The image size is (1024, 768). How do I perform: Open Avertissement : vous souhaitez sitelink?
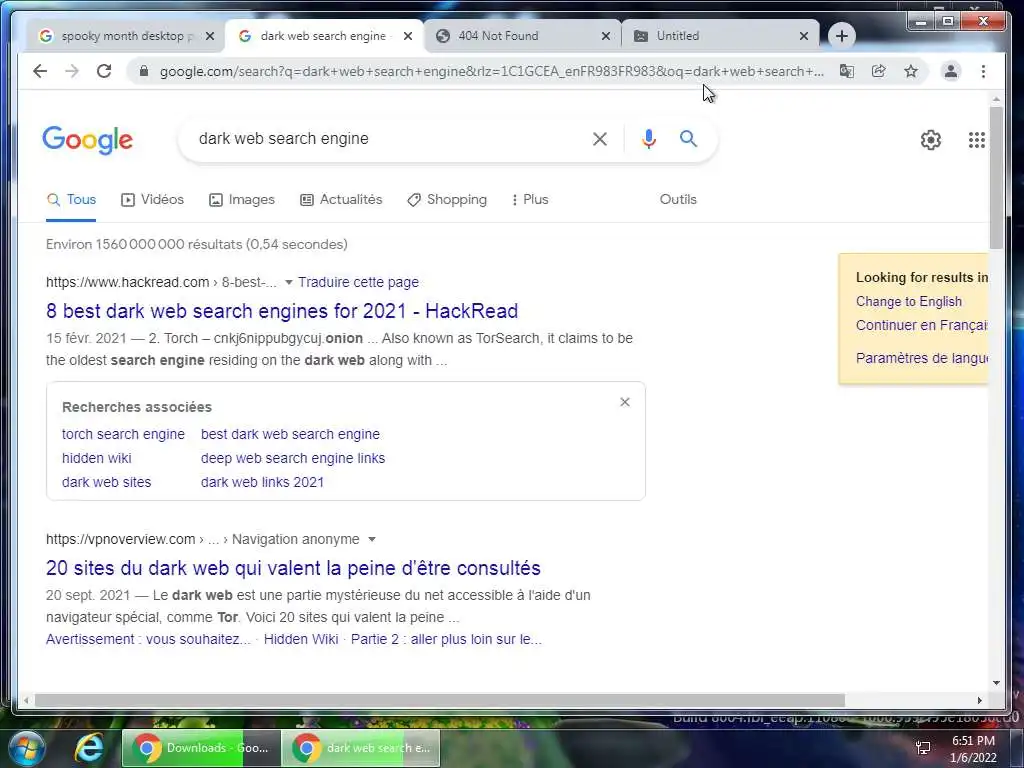(148, 639)
